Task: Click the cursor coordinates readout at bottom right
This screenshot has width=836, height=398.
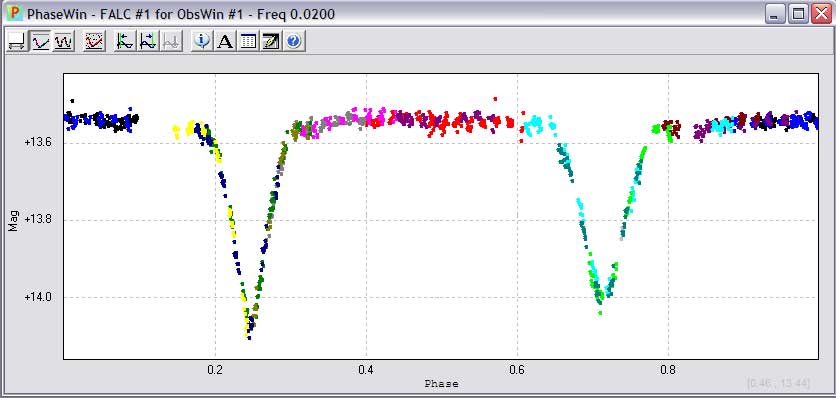Action: click(779, 383)
